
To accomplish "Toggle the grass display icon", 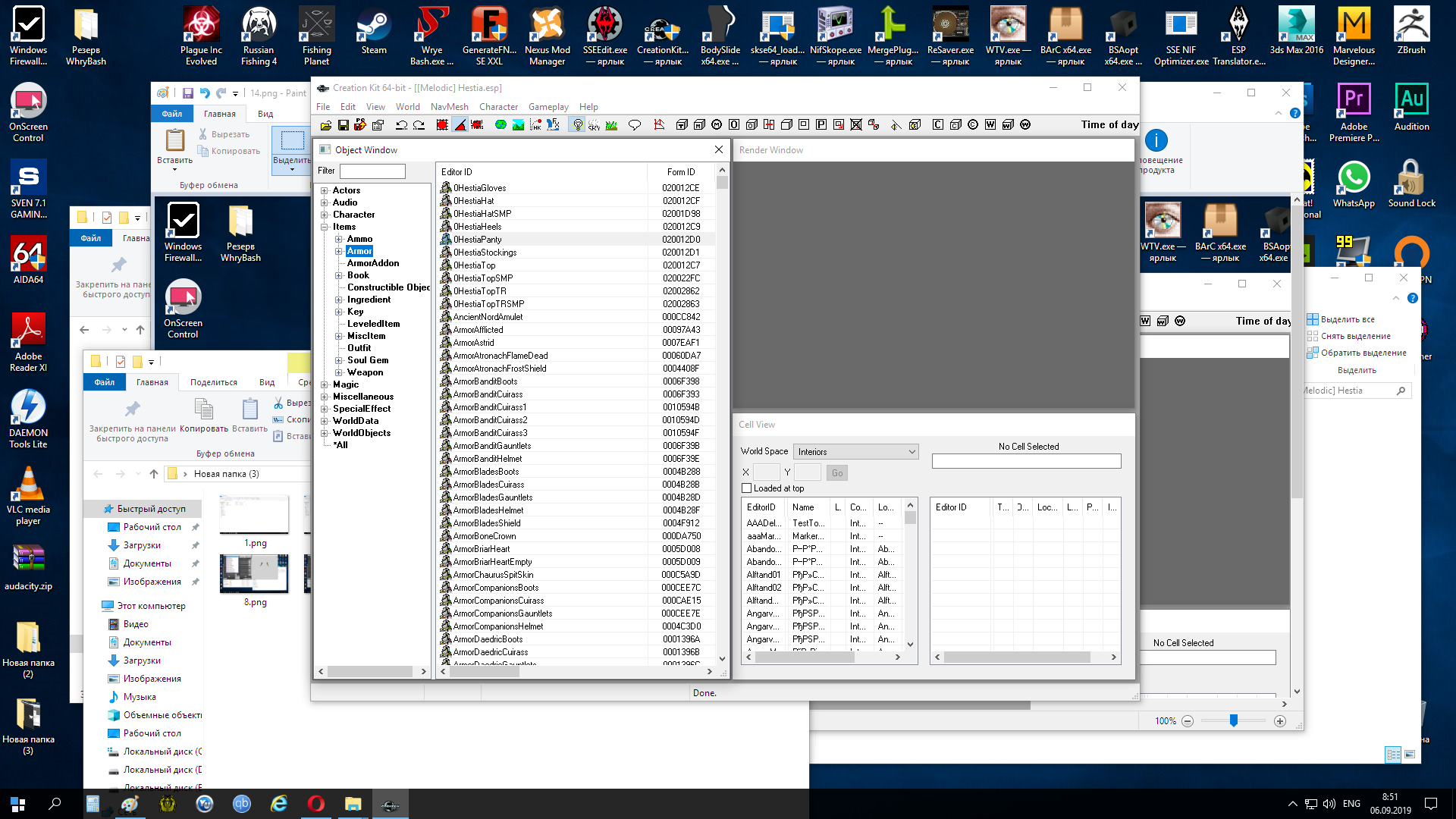I will pos(611,125).
